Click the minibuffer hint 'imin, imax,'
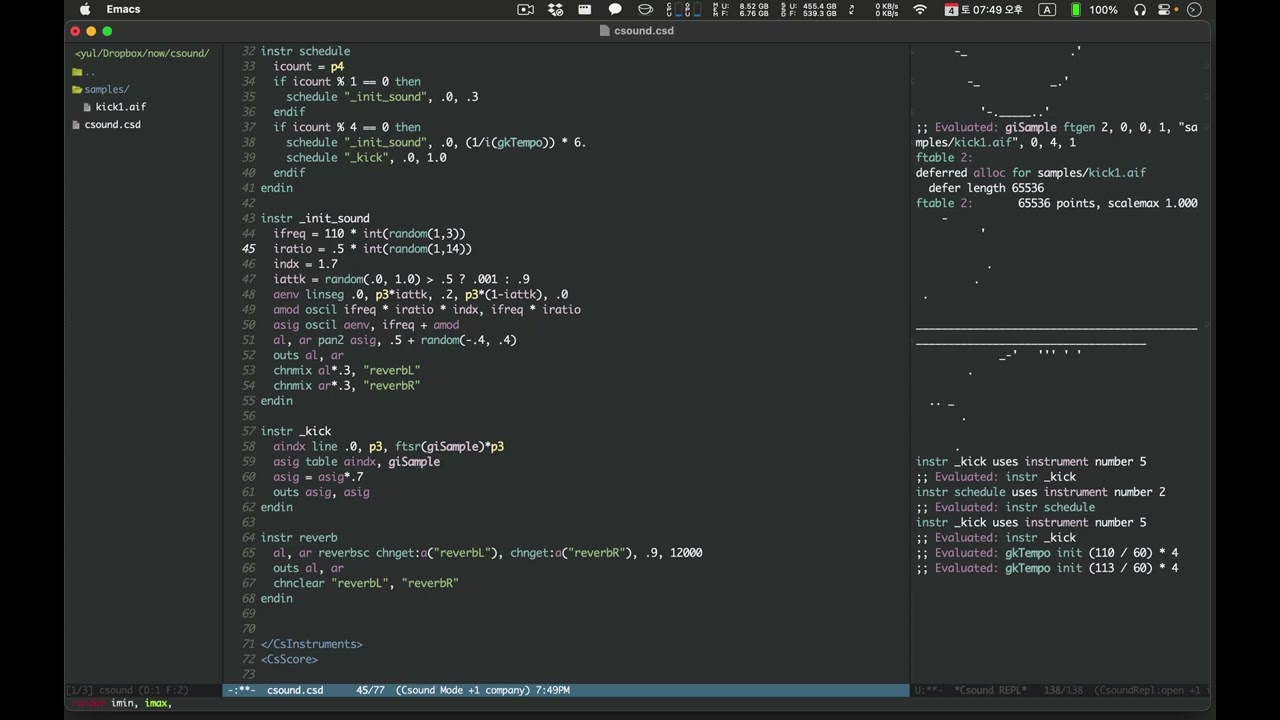 (141, 704)
